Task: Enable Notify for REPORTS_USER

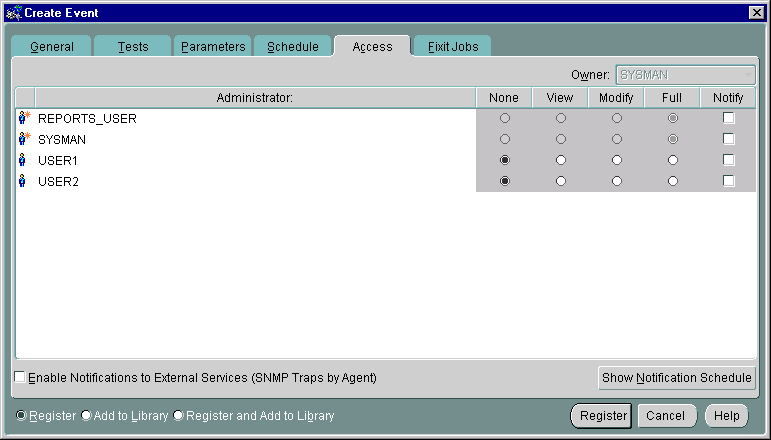Action: [729, 118]
